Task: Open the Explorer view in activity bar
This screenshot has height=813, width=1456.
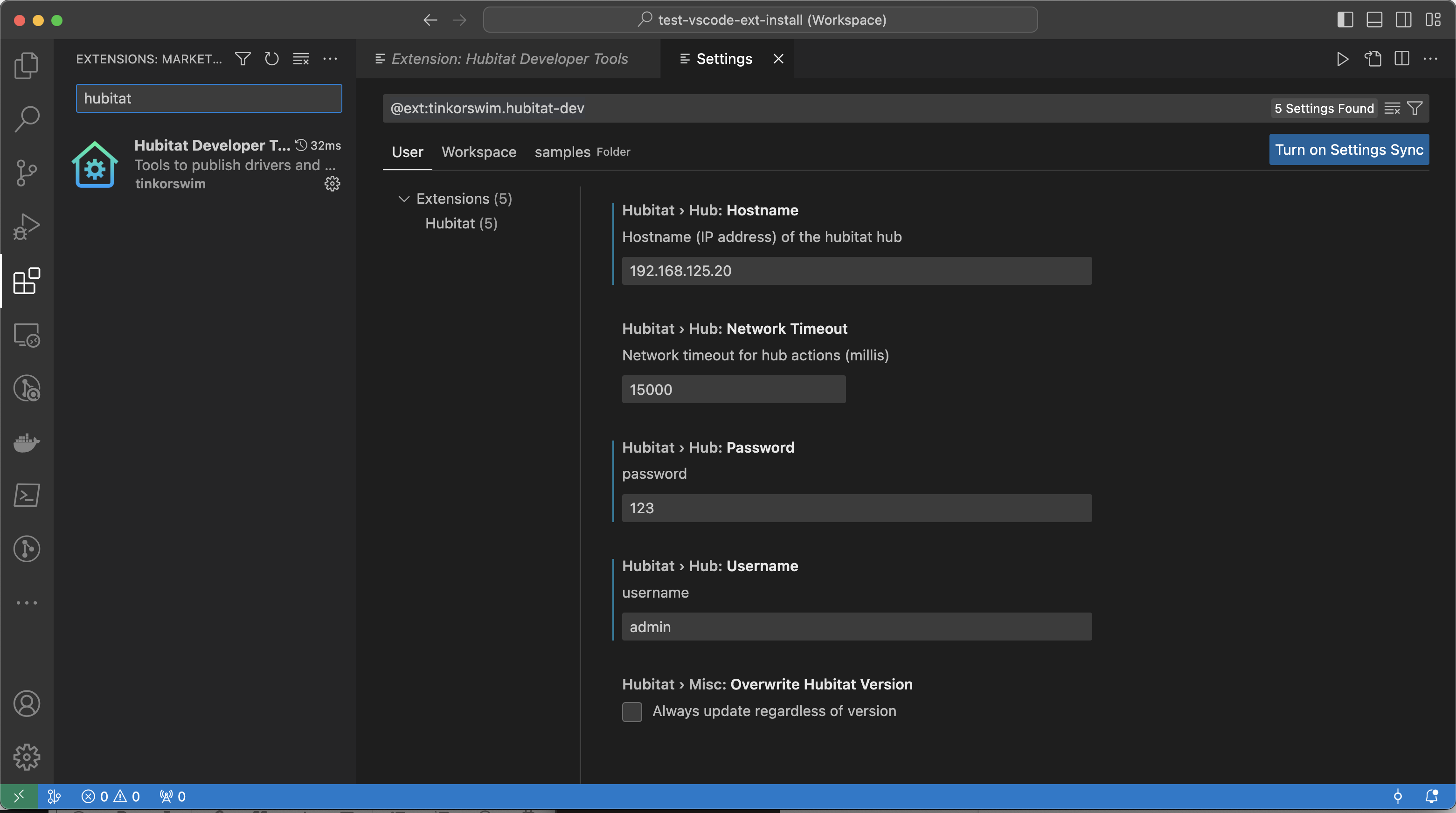Action: [x=27, y=66]
